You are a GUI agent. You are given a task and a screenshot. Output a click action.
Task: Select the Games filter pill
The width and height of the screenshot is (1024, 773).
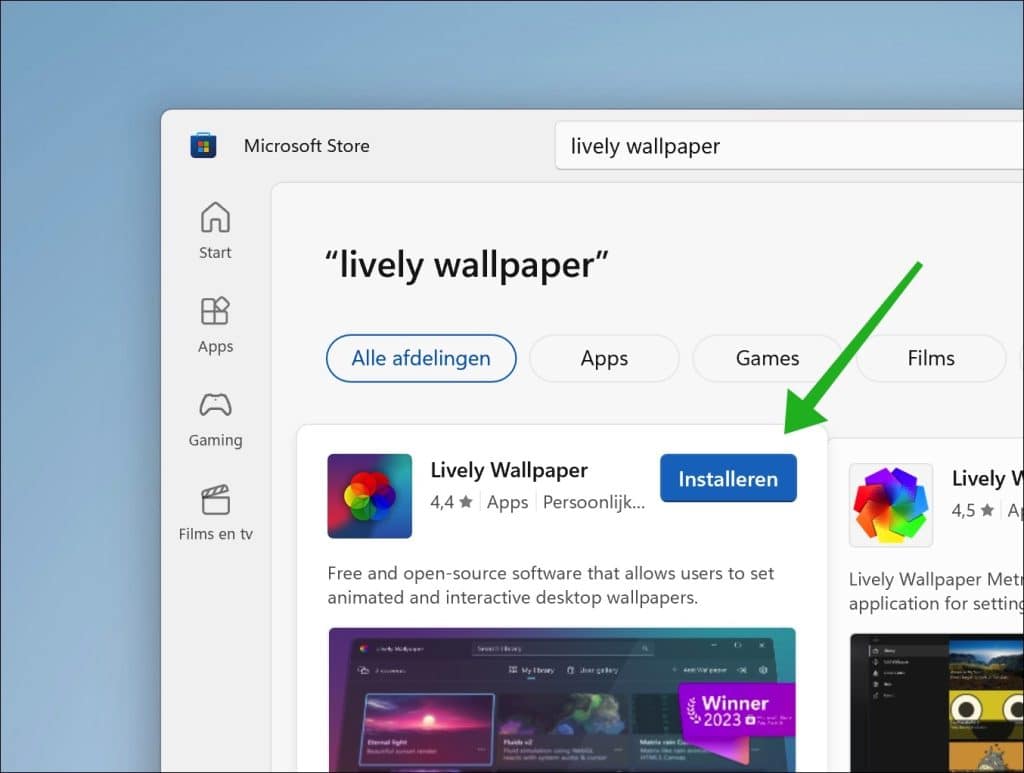click(767, 358)
